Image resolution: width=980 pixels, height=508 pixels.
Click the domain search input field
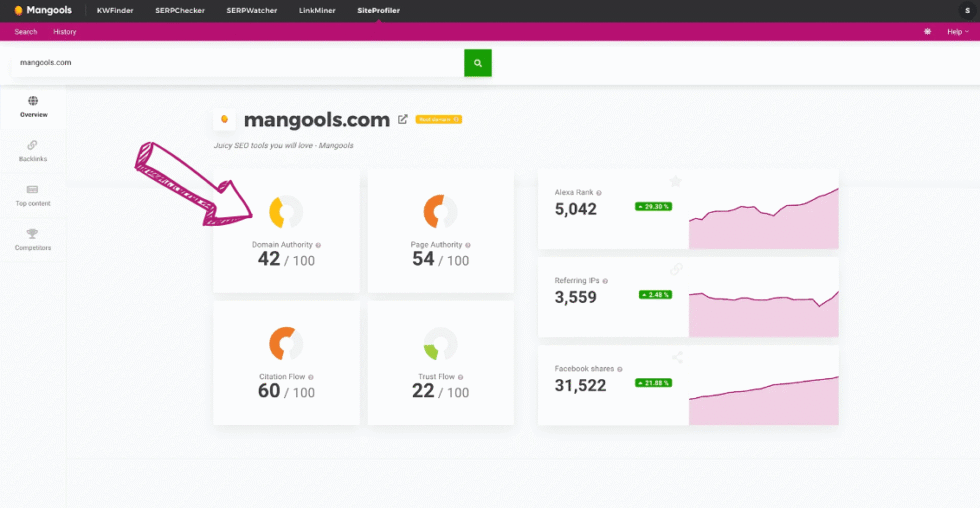coord(238,63)
